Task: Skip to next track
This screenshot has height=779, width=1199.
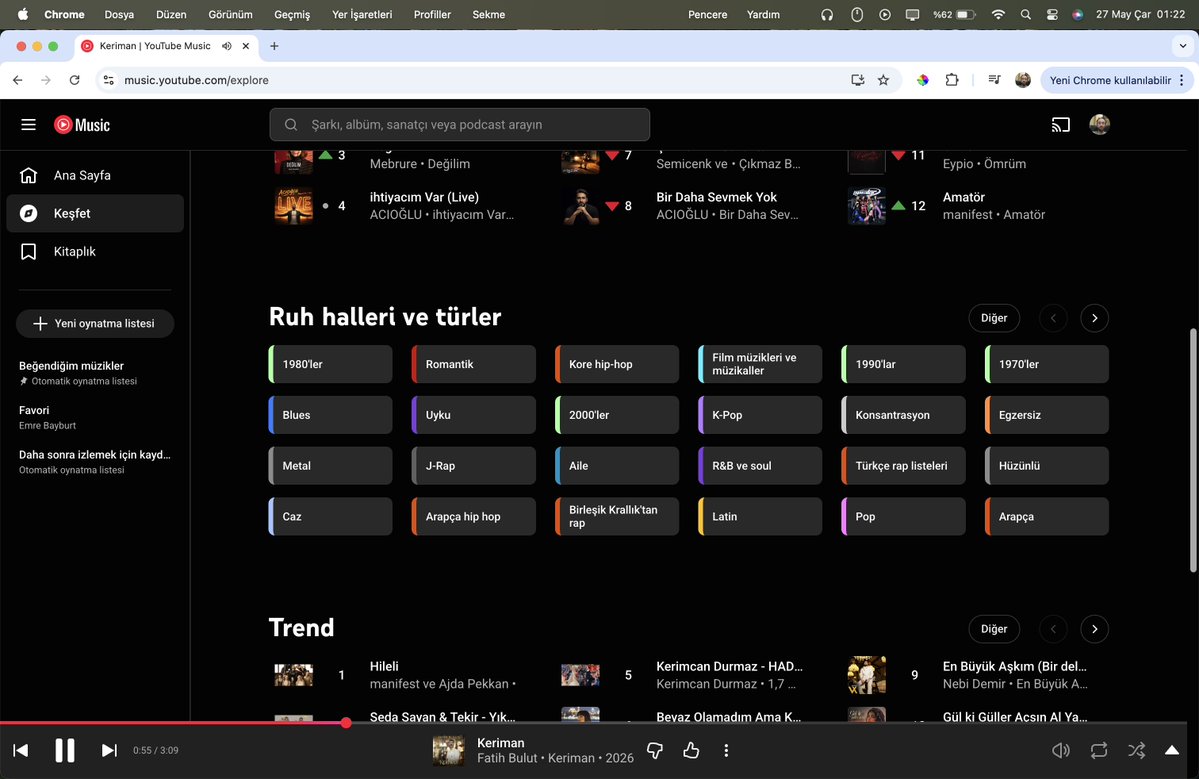Action: pyautogui.click(x=109, y=750)
